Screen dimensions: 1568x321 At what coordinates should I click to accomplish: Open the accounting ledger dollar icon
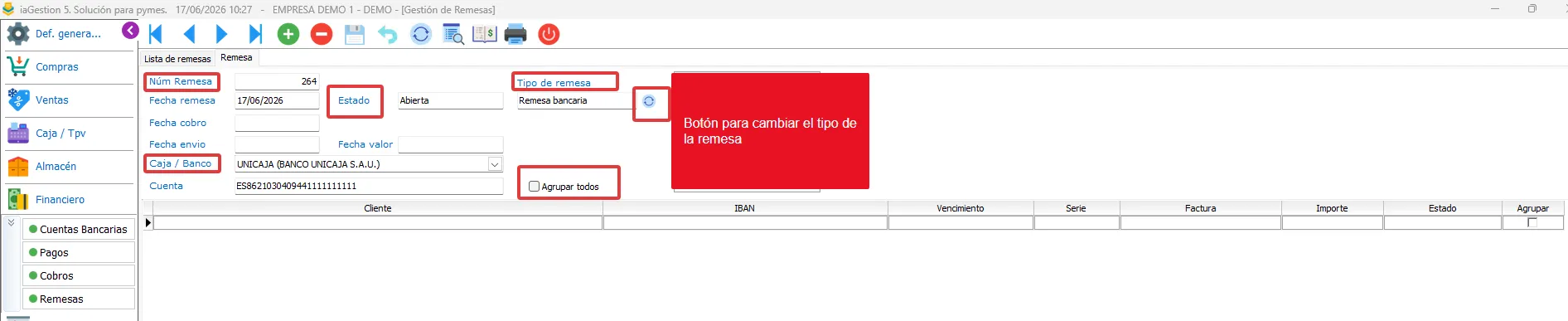[484, 34]
